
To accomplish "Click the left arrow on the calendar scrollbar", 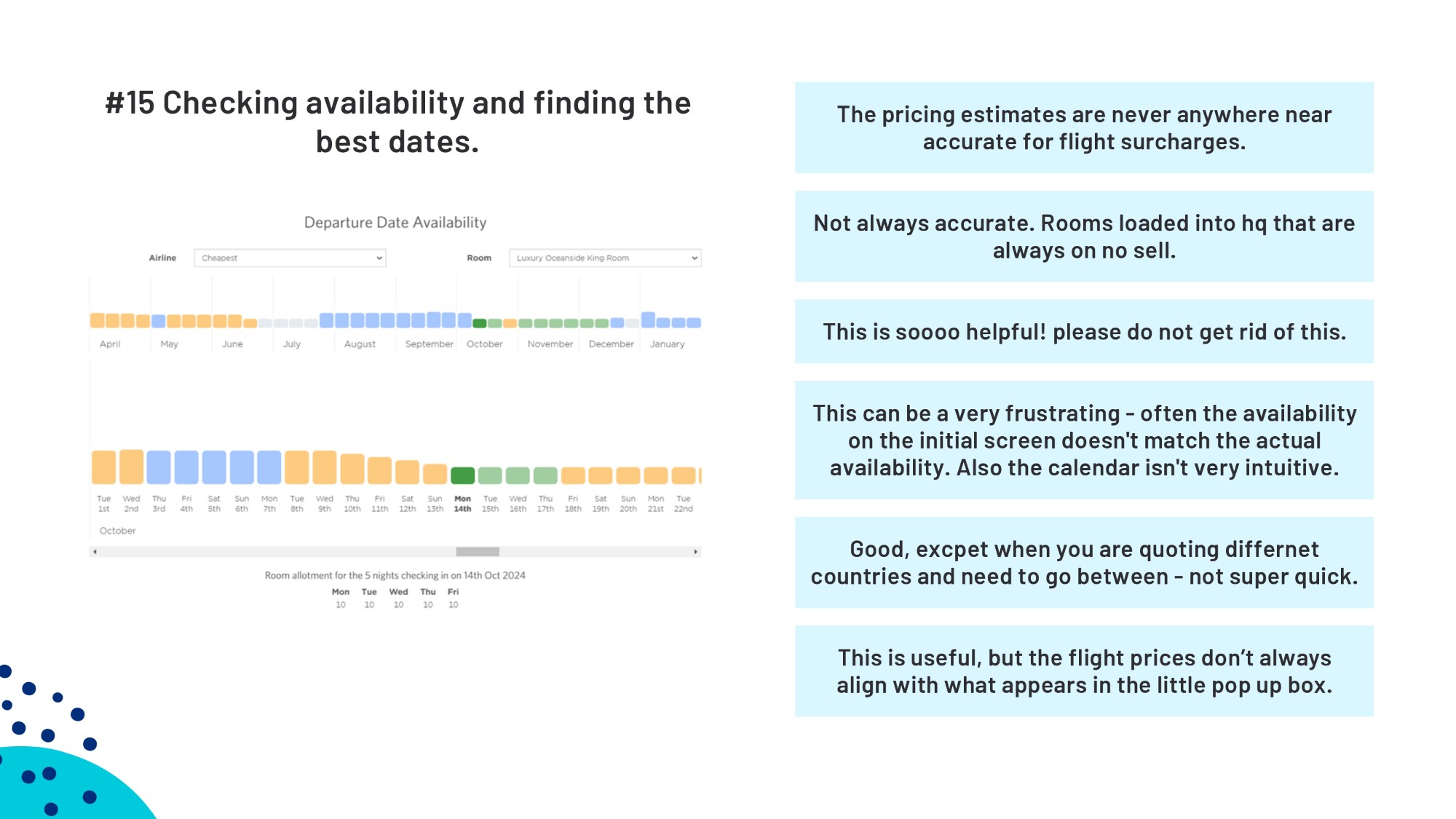I will (95, 552).
